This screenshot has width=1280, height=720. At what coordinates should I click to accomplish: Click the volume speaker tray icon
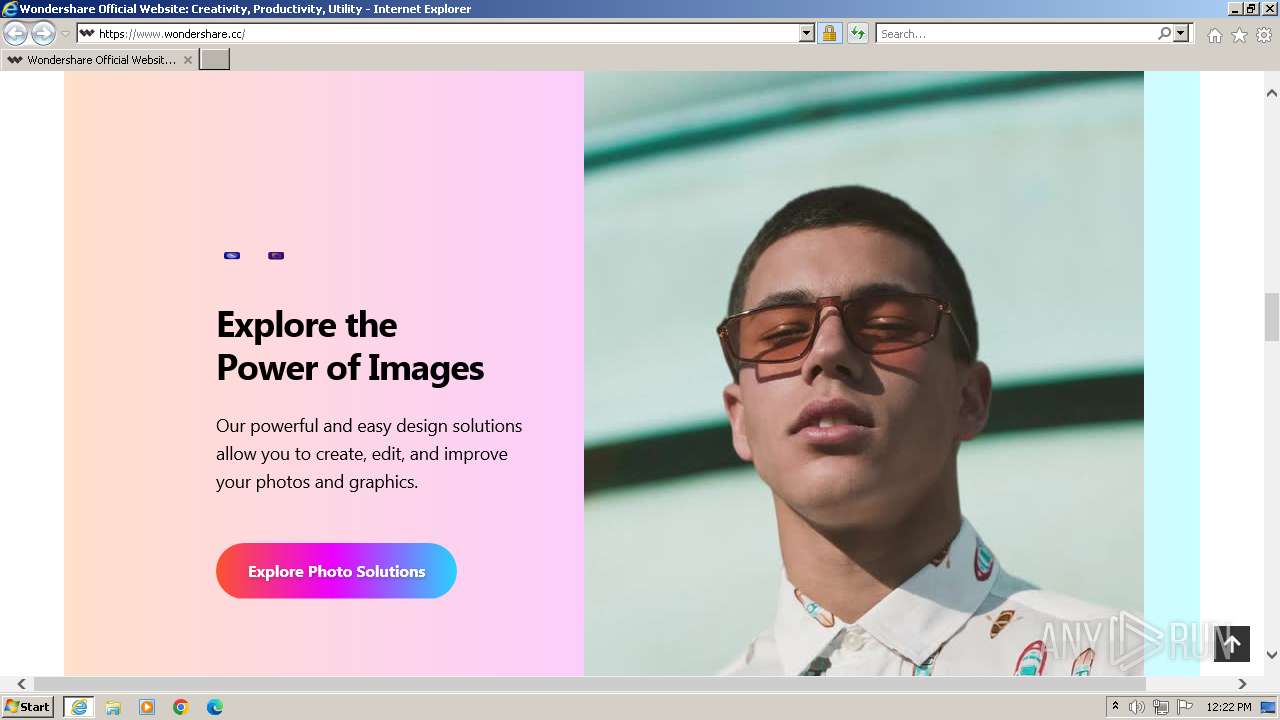1137,707
